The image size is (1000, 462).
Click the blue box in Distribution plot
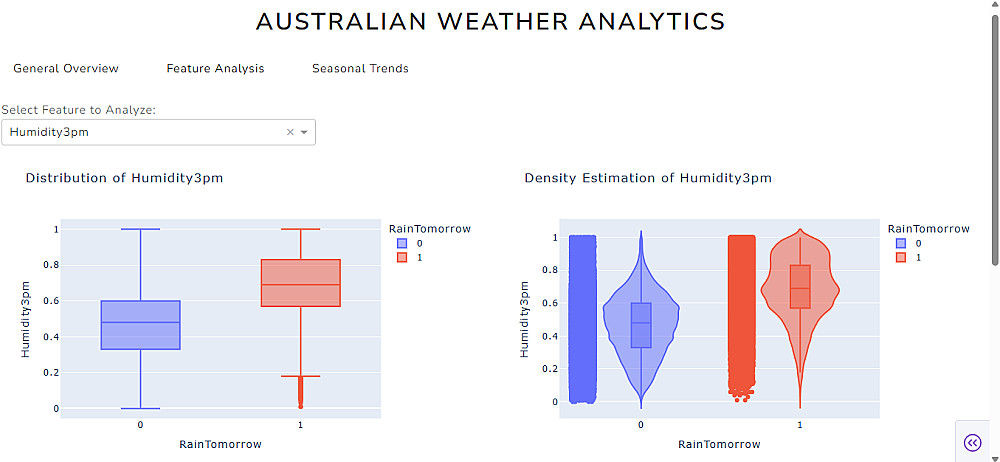pos(140,325)
